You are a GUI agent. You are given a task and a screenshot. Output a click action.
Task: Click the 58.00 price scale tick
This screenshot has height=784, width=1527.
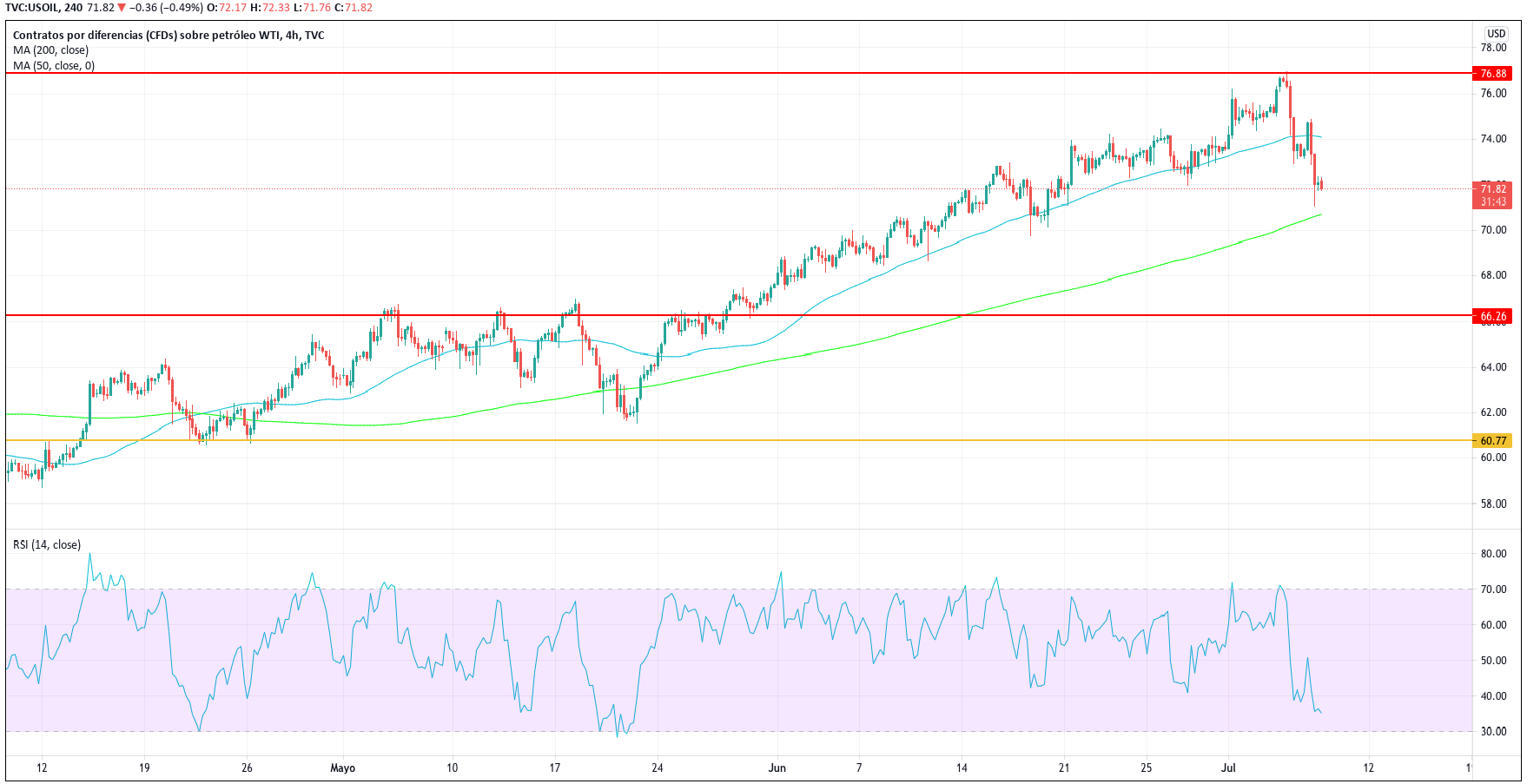1493,504
